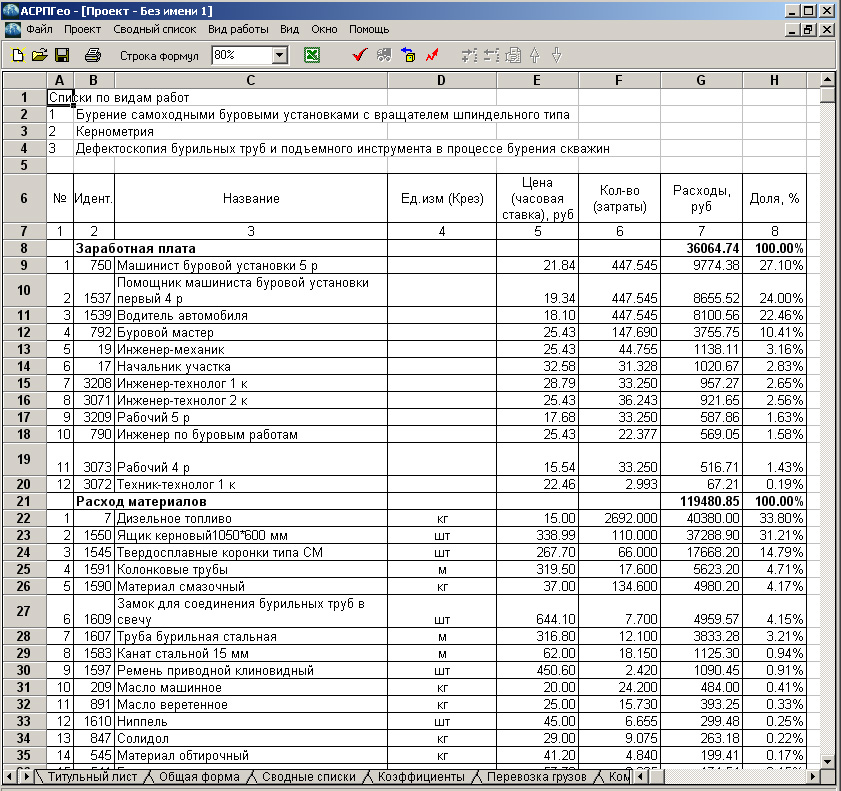Image resolution: width=841 pixels, height=791 pixels.
Task: Open the Проект menu
Action: click(82, 29)
